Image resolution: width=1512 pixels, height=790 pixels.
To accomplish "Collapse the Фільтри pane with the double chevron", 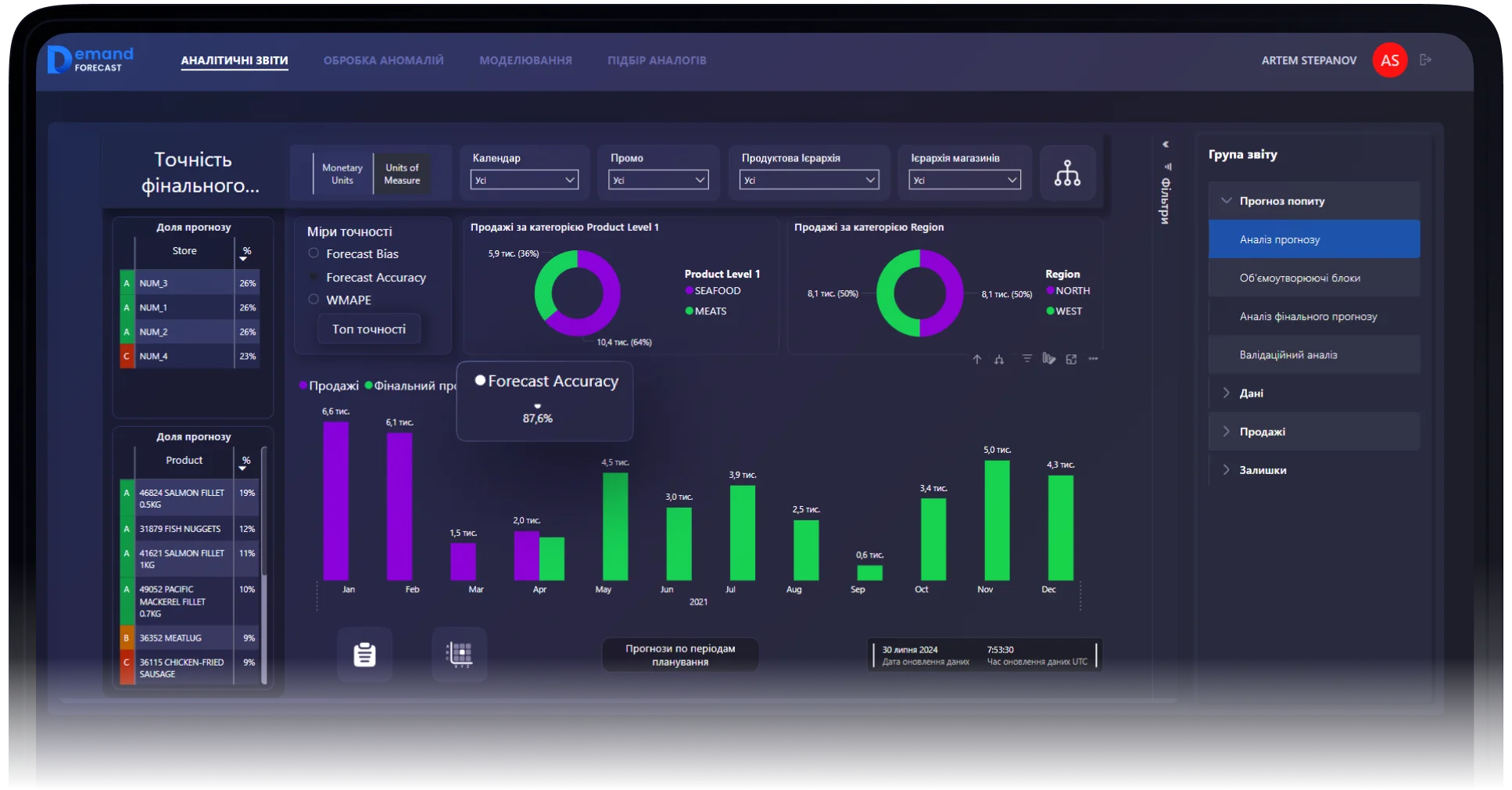I will pyautogui.click(x=1165, y=145).
